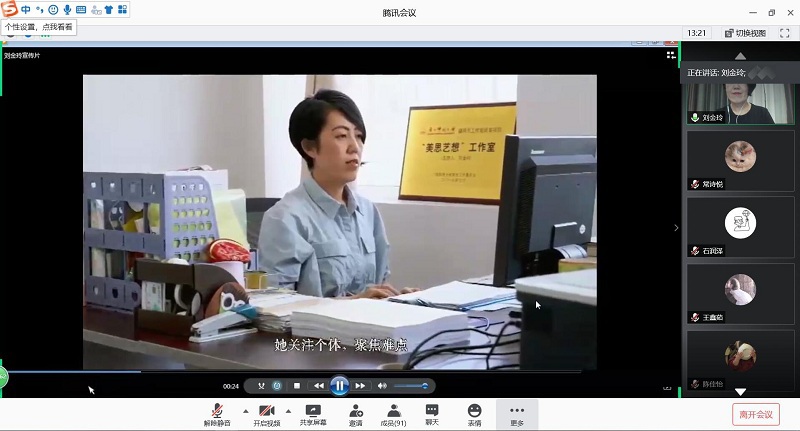The image size is (800, 431).
Task: Select 常诗悦 participant tile
Action: pyautogui.click(x=740, y=161)
